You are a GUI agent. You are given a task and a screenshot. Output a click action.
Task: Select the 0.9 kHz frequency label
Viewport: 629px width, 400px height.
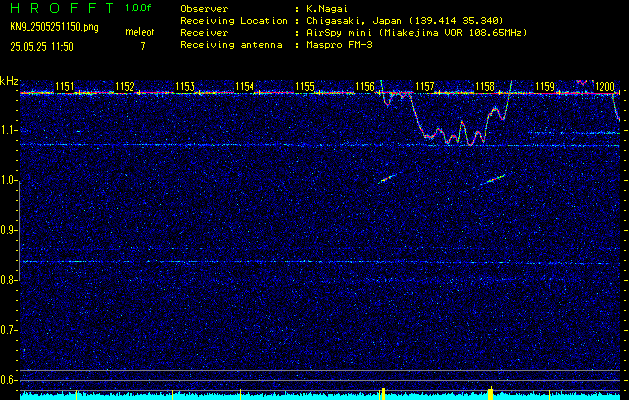click(9, 230)
